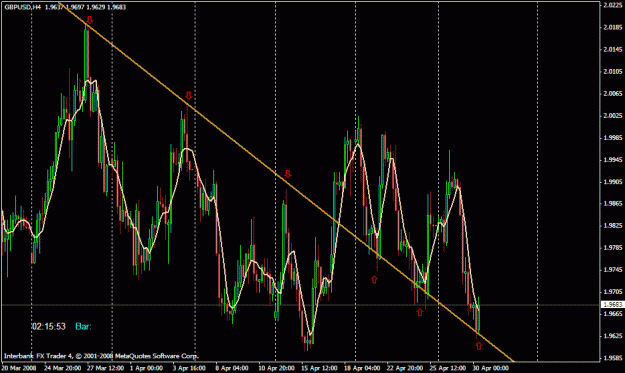Click the cyan 'Bar:' label
Image resolution: width=625 pixels, height=373 pixels.
[83, 327]
